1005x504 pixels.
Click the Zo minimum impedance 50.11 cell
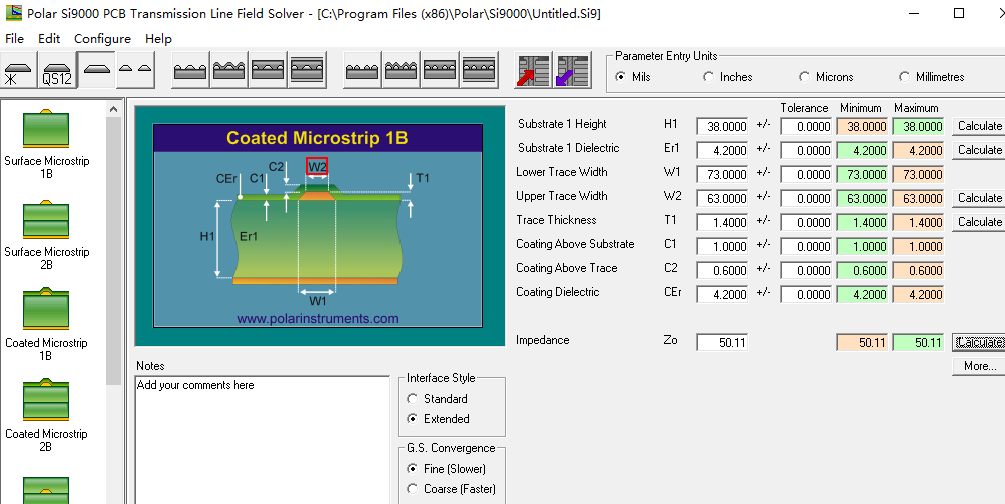862,342
